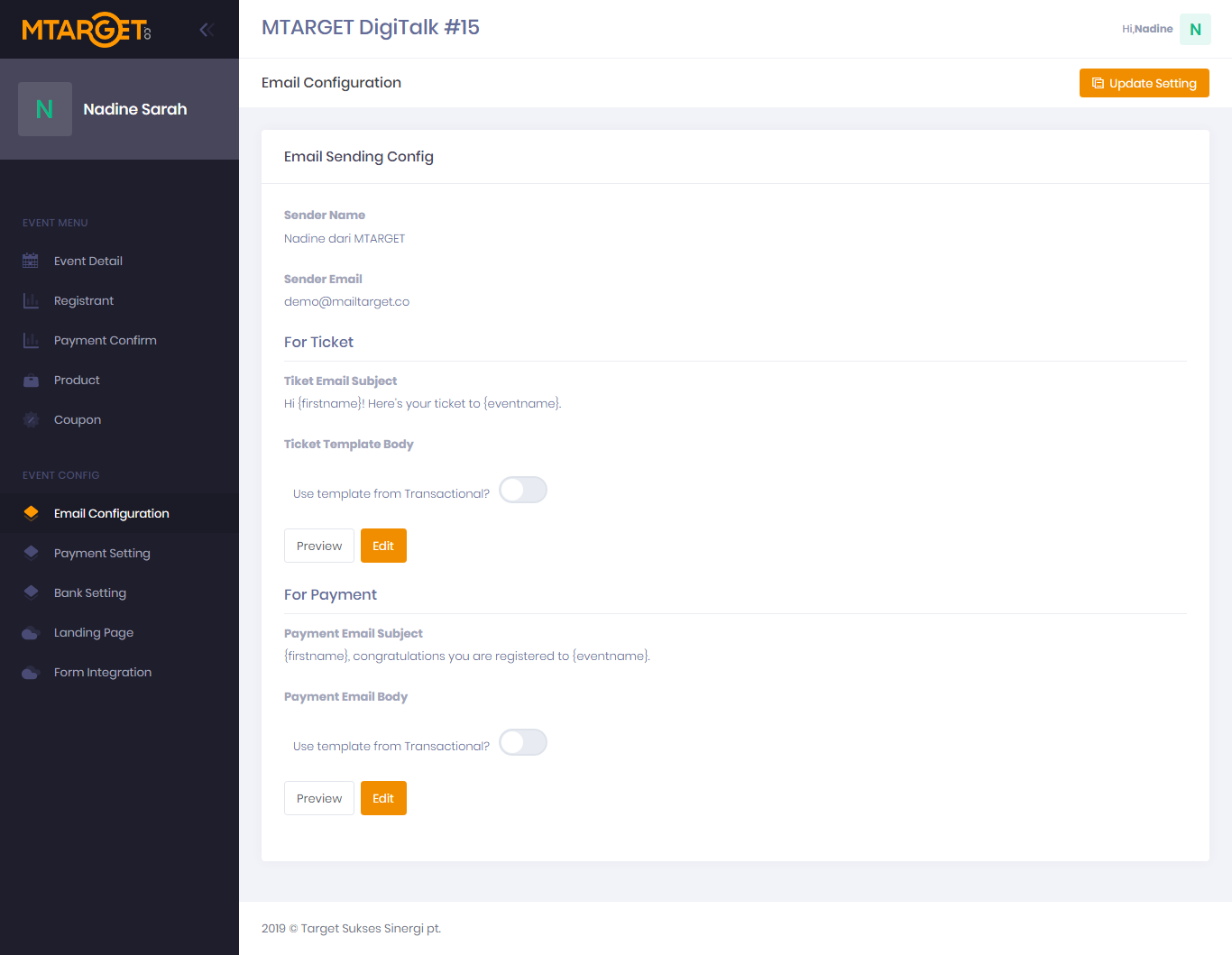Click the Product briefcase icon
Viewport: 1232px width, 955px height.
(x=31, y=380)
